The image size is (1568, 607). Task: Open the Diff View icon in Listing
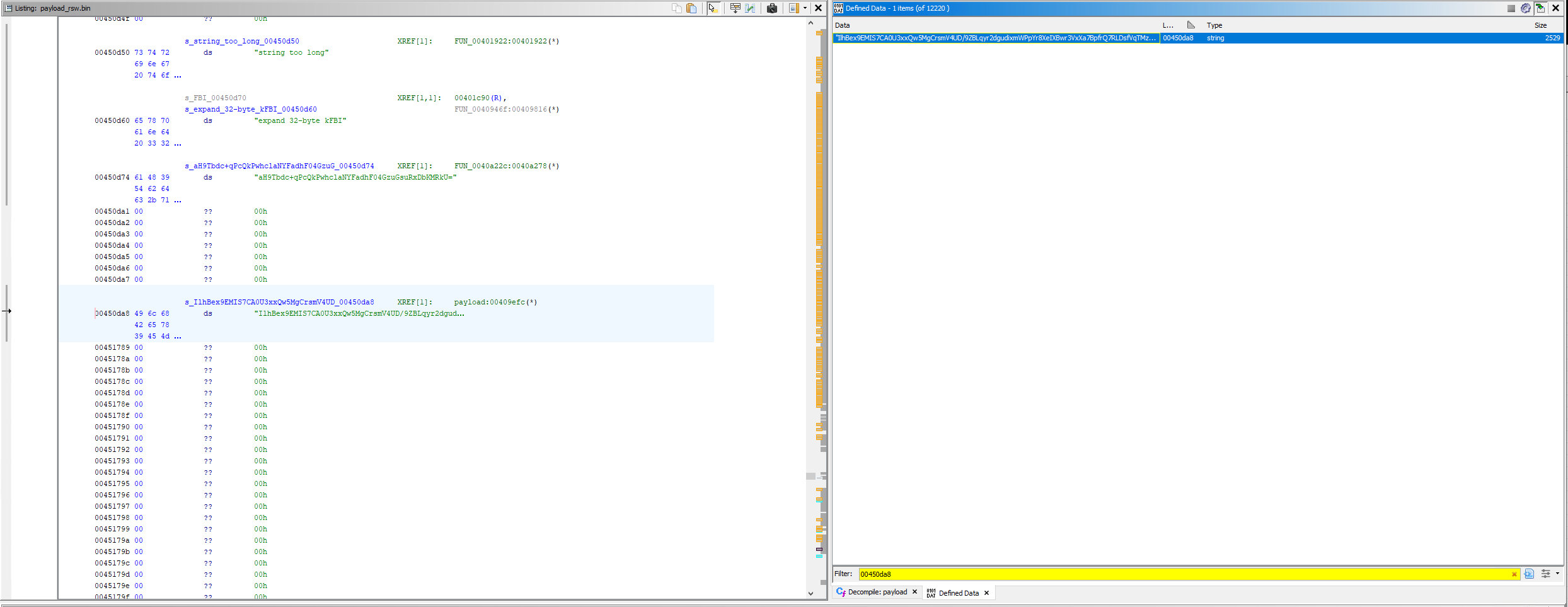[x=750, y=8]
